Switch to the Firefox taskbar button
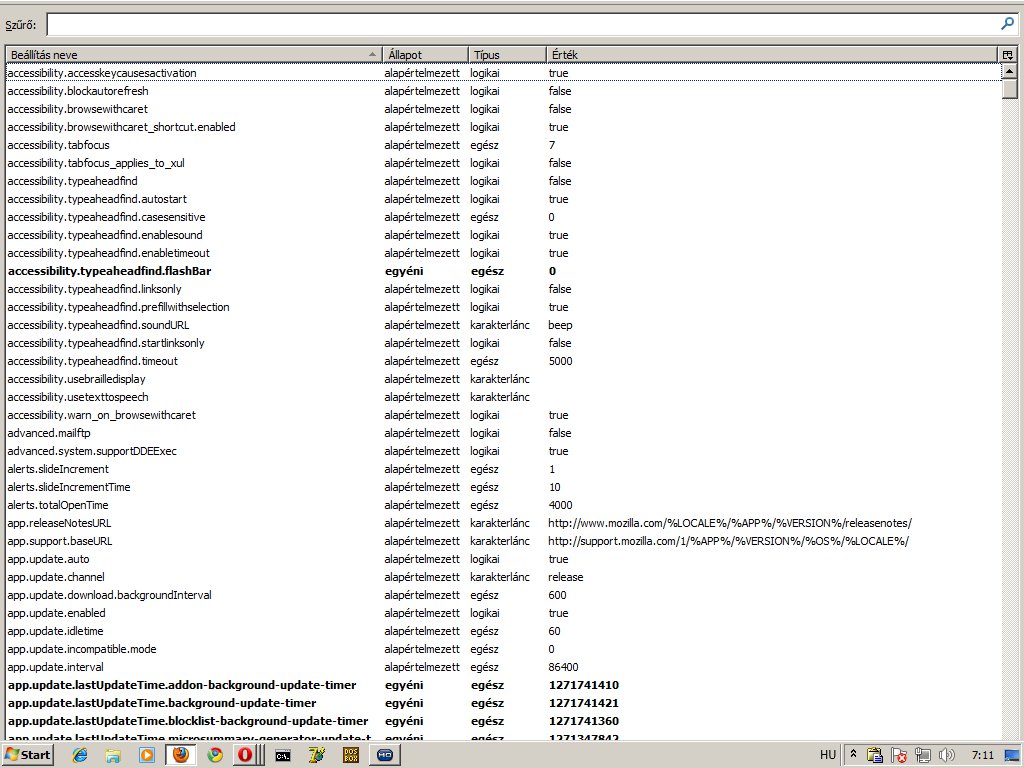 181,755
